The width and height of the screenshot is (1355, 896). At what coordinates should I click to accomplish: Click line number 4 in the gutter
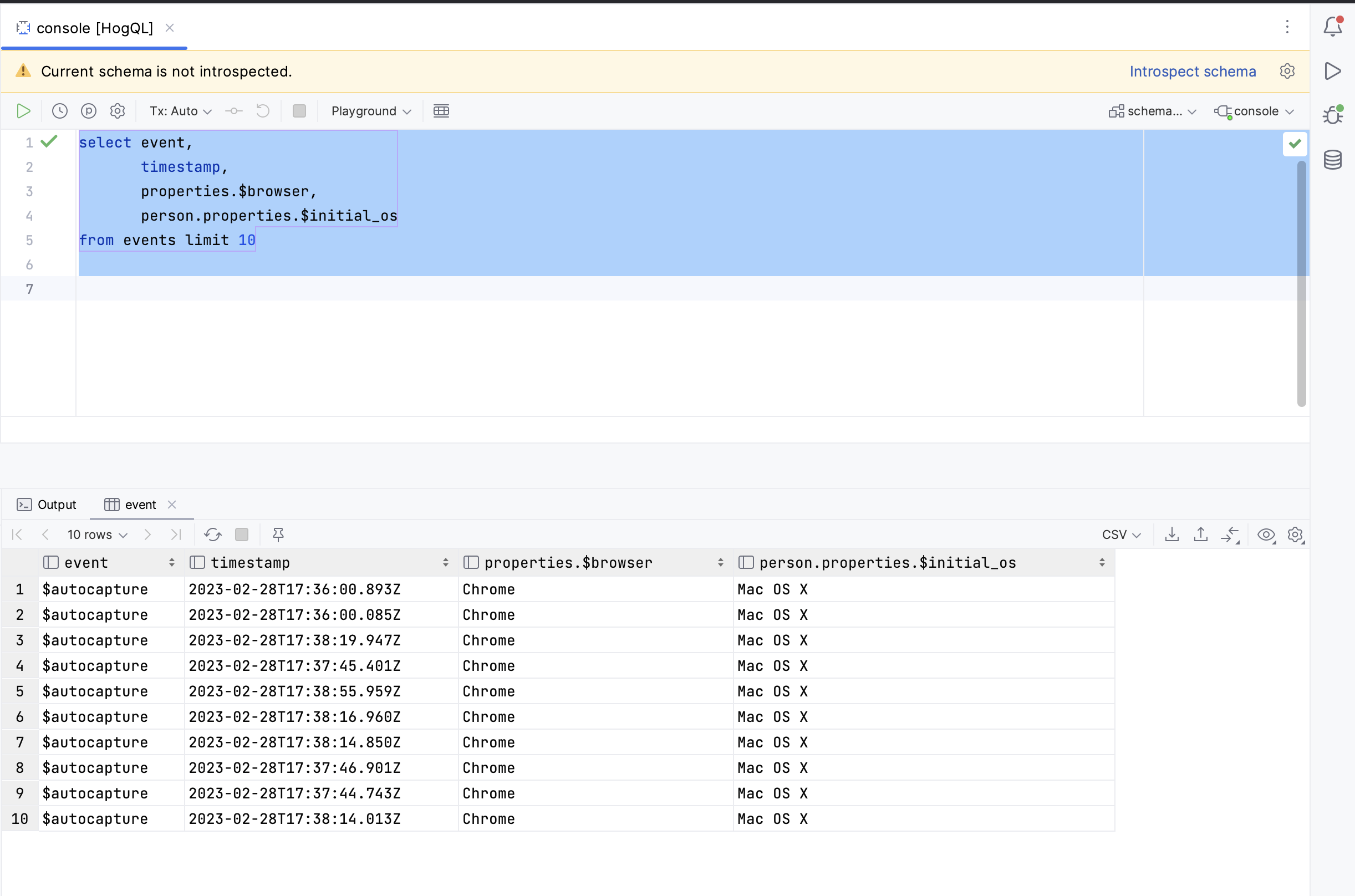pos(29,216)
